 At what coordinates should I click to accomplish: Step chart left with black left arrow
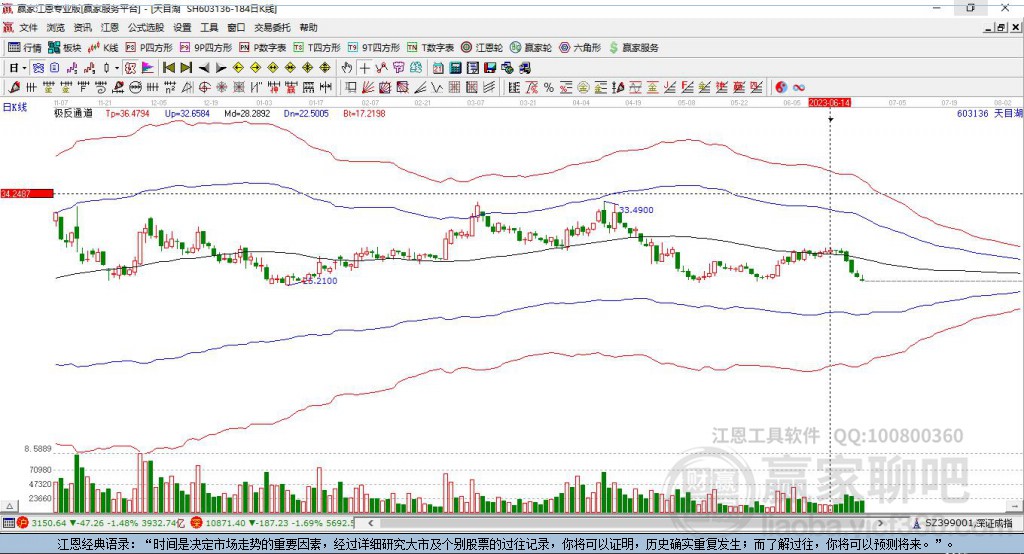tap(204, 68)
